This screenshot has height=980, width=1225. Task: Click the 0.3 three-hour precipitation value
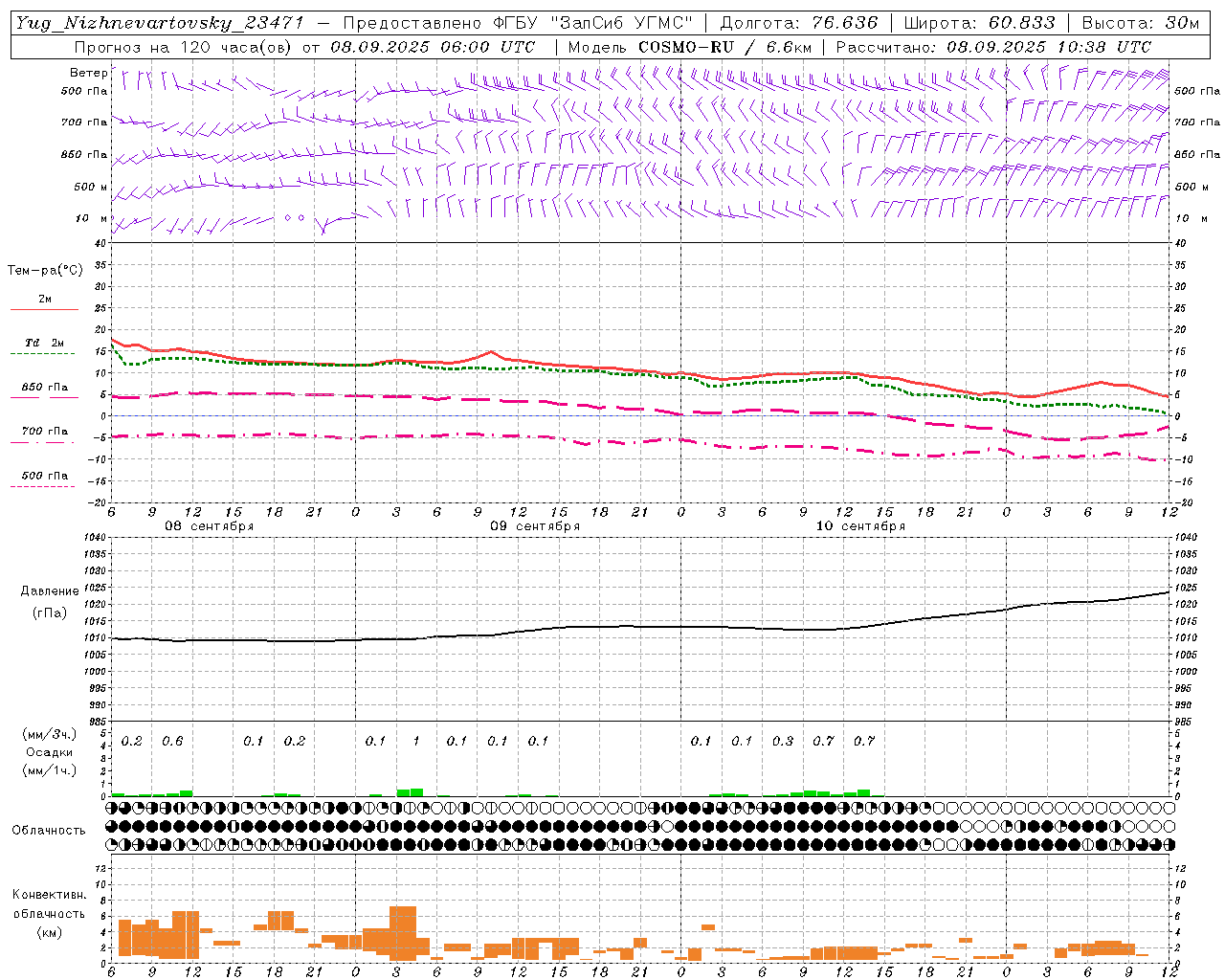(783, 741)
